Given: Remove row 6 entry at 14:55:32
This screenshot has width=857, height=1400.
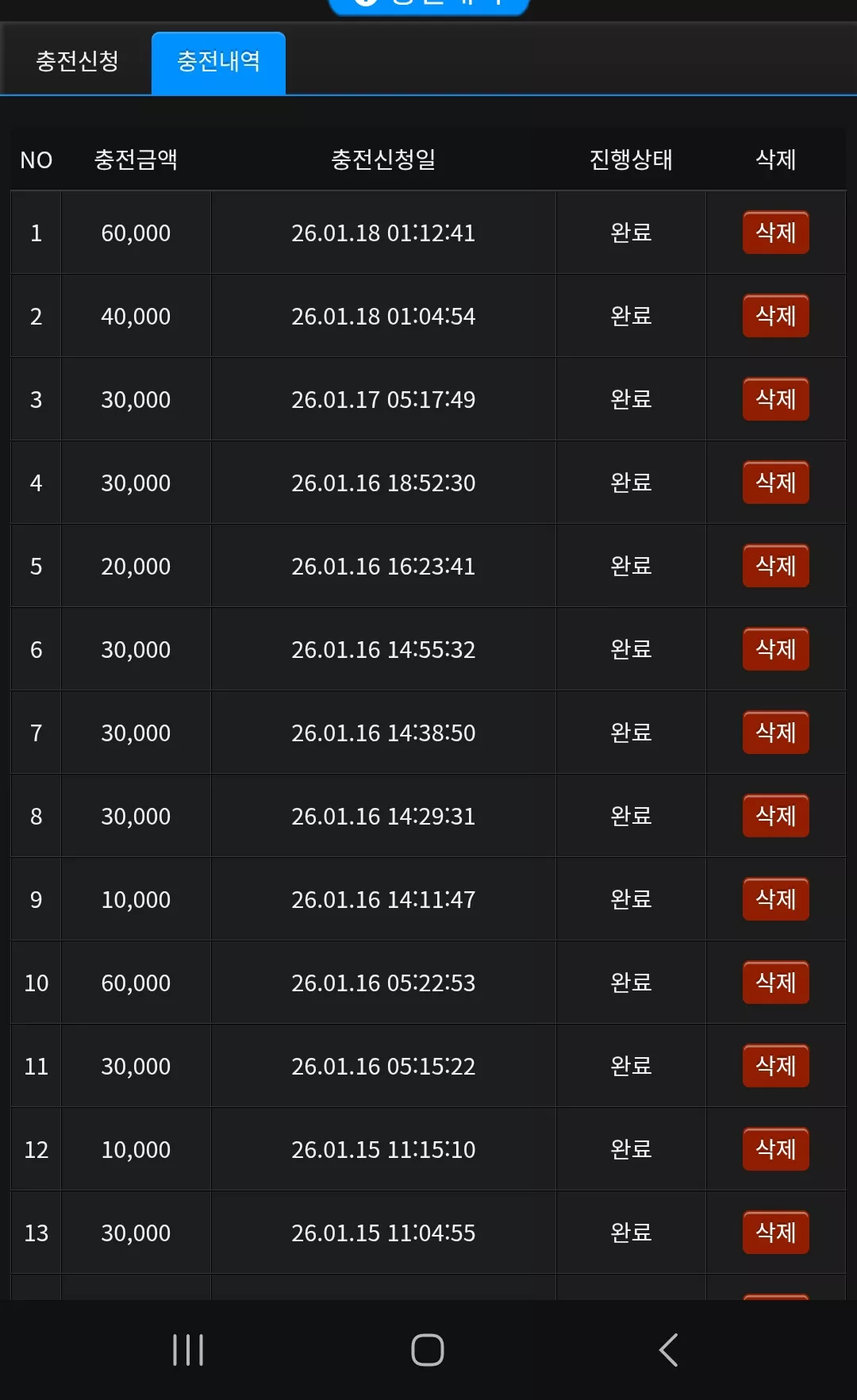Looking at the screenshot, I should point(775,649).
